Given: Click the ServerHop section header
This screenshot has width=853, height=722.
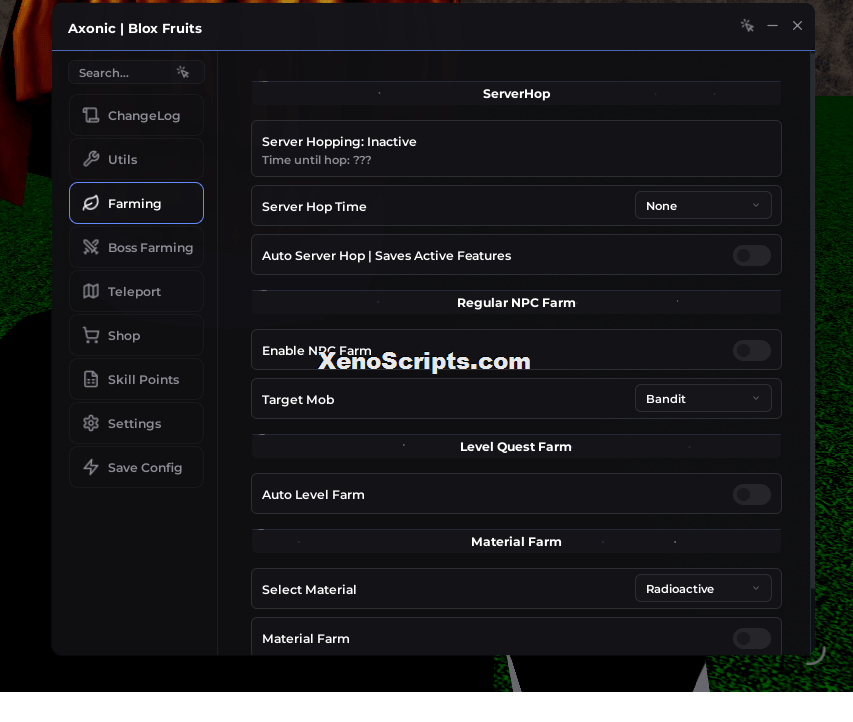Looking at the screenshot, I should pyautogui.click(x=516, y=94).
